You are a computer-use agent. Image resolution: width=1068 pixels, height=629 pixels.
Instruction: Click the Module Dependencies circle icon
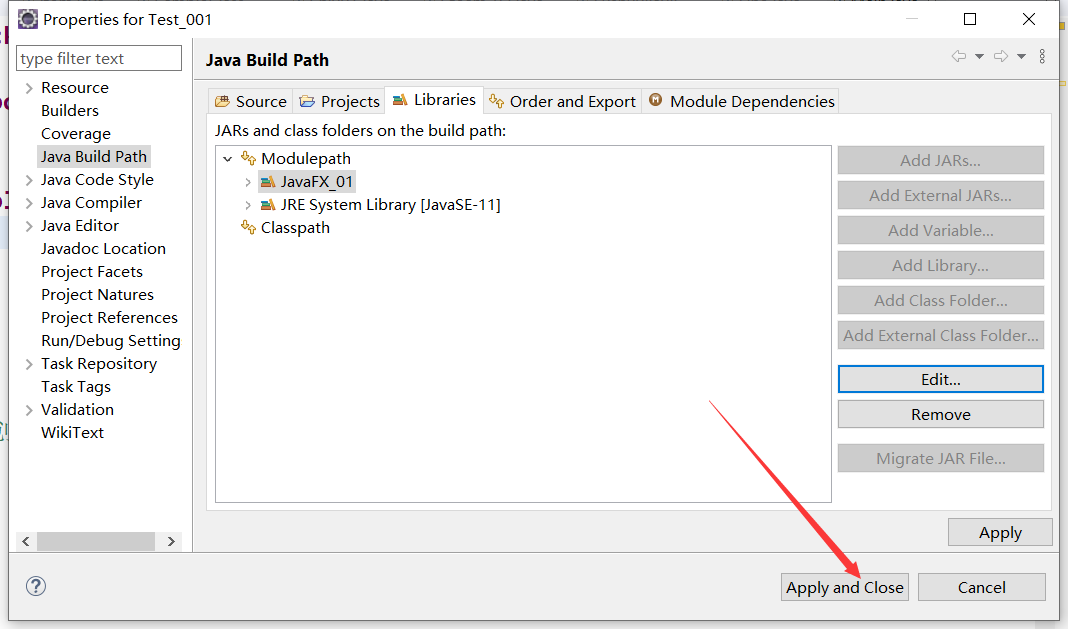pyautogui.click(x=656, y=100)
